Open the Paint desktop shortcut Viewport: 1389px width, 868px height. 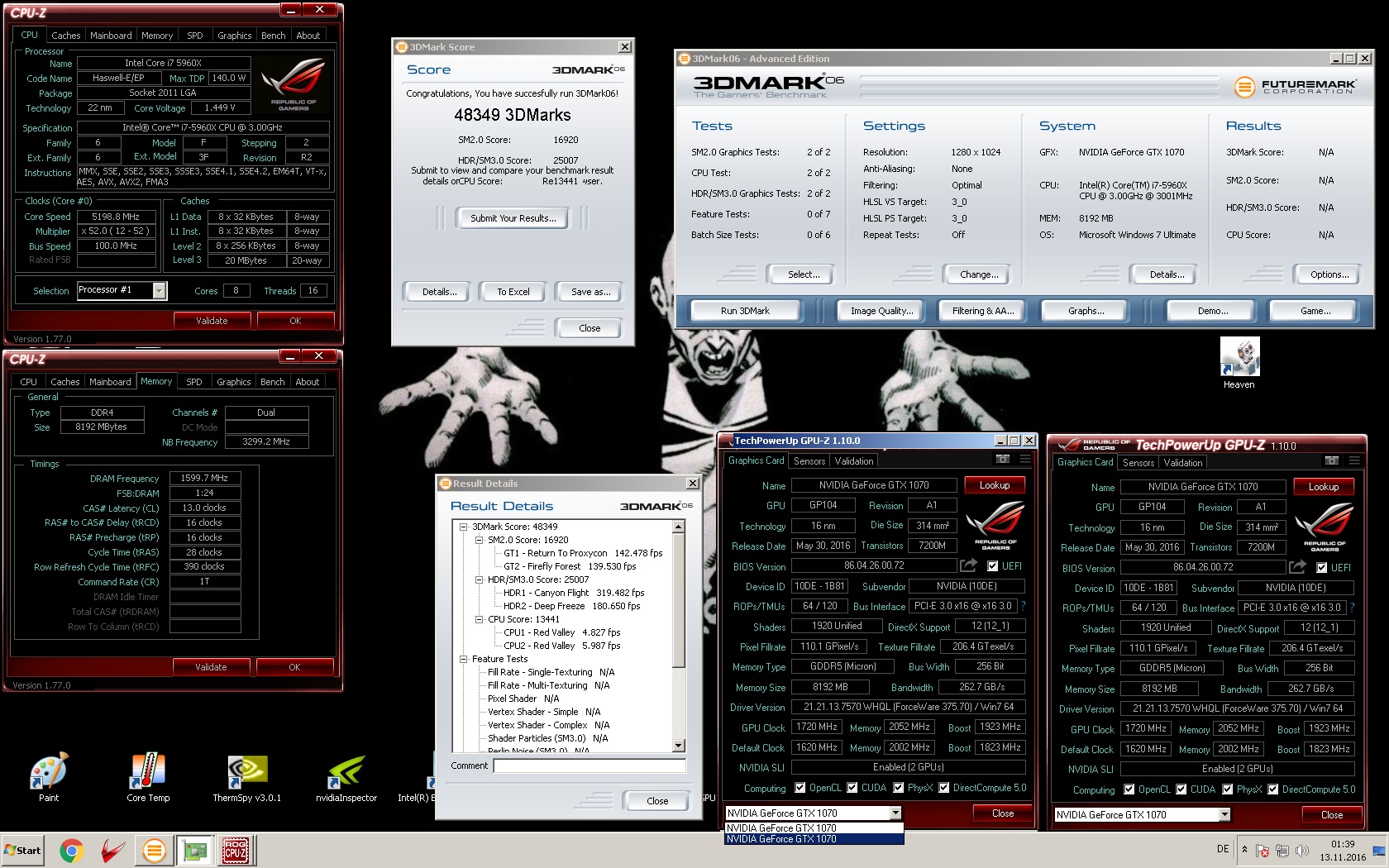click(49, 777)
